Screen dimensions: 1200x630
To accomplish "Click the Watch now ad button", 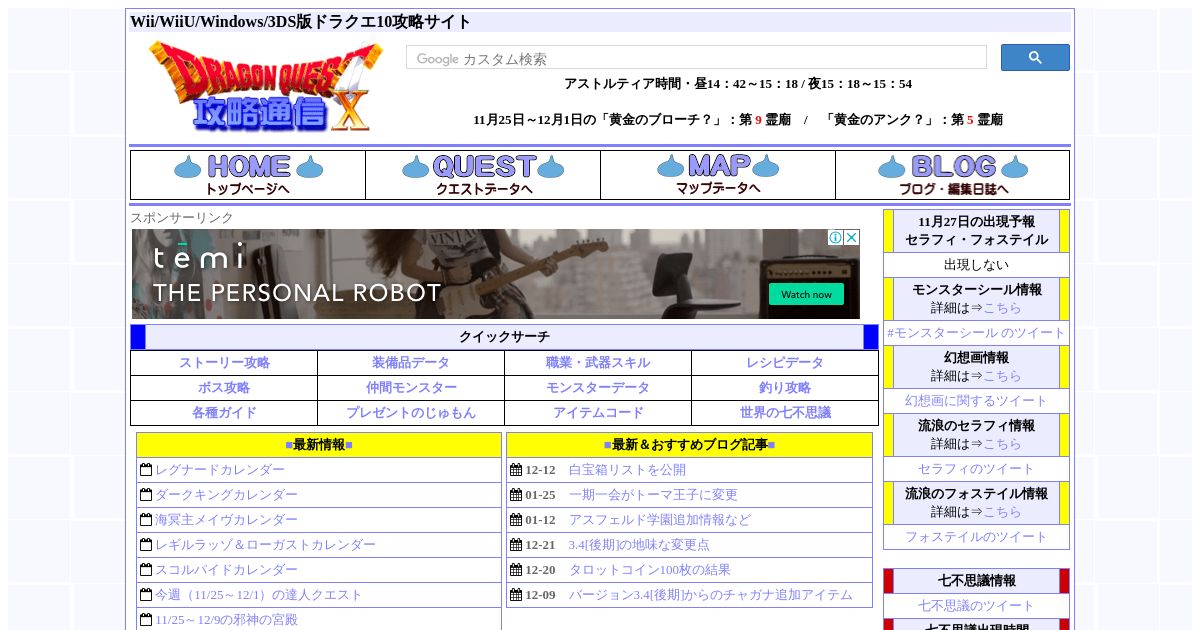I will tap(806, 294).
